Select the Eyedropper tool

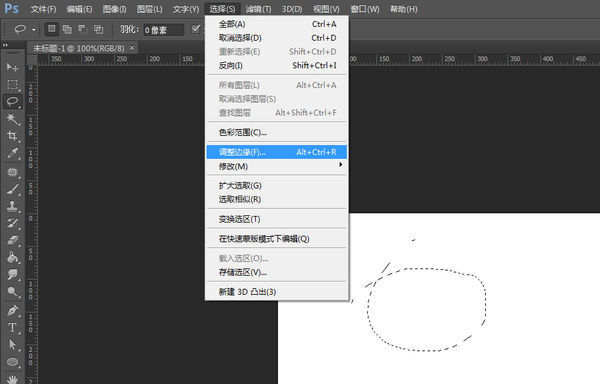12,153
